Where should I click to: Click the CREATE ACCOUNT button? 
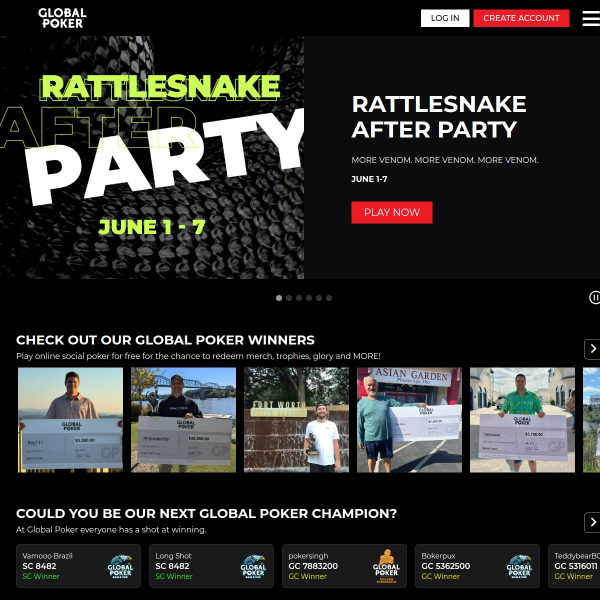(x=521, y=18)
